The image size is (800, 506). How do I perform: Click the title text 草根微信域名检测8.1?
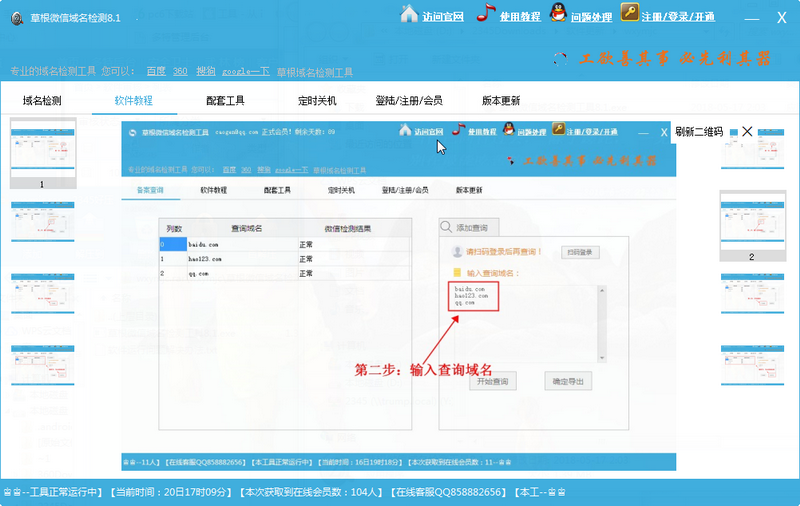(x=76, y=18)
